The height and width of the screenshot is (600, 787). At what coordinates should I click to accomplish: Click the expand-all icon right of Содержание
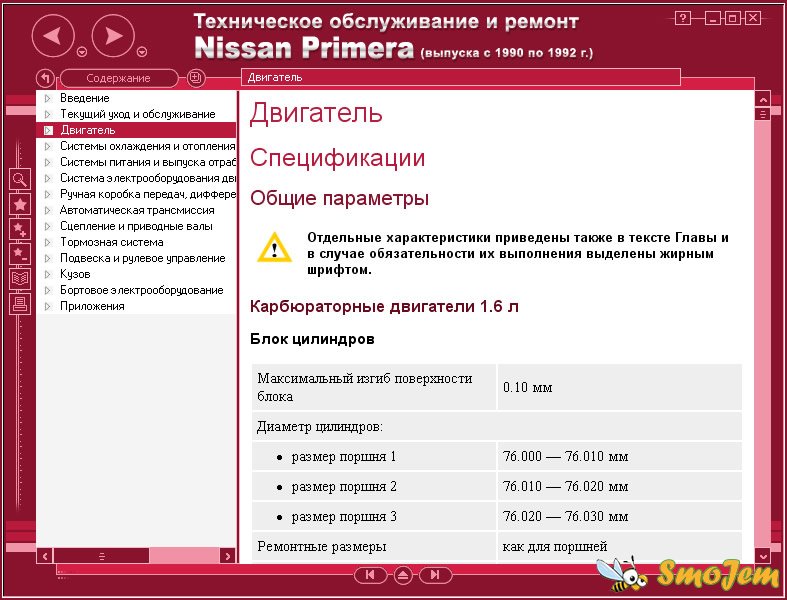pos(195,78)
